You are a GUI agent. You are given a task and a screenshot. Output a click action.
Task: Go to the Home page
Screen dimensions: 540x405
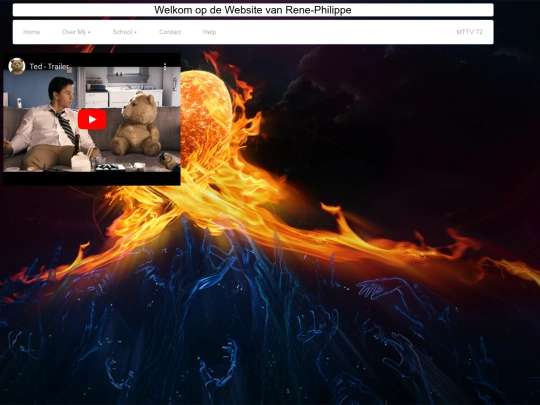click(x=31, y=32)
